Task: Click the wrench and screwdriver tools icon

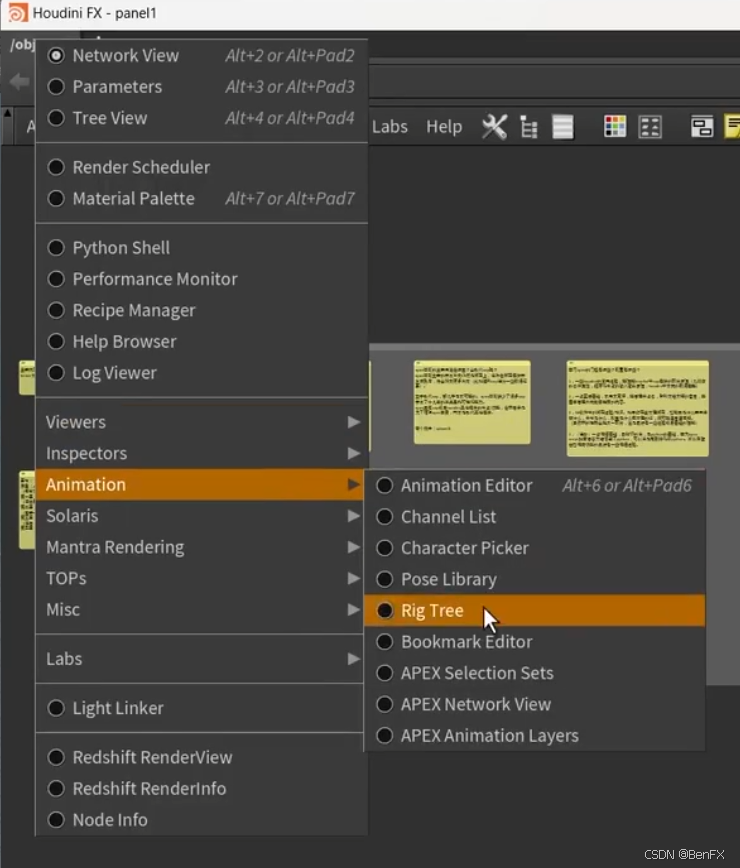Action: (x=494, y=127)
